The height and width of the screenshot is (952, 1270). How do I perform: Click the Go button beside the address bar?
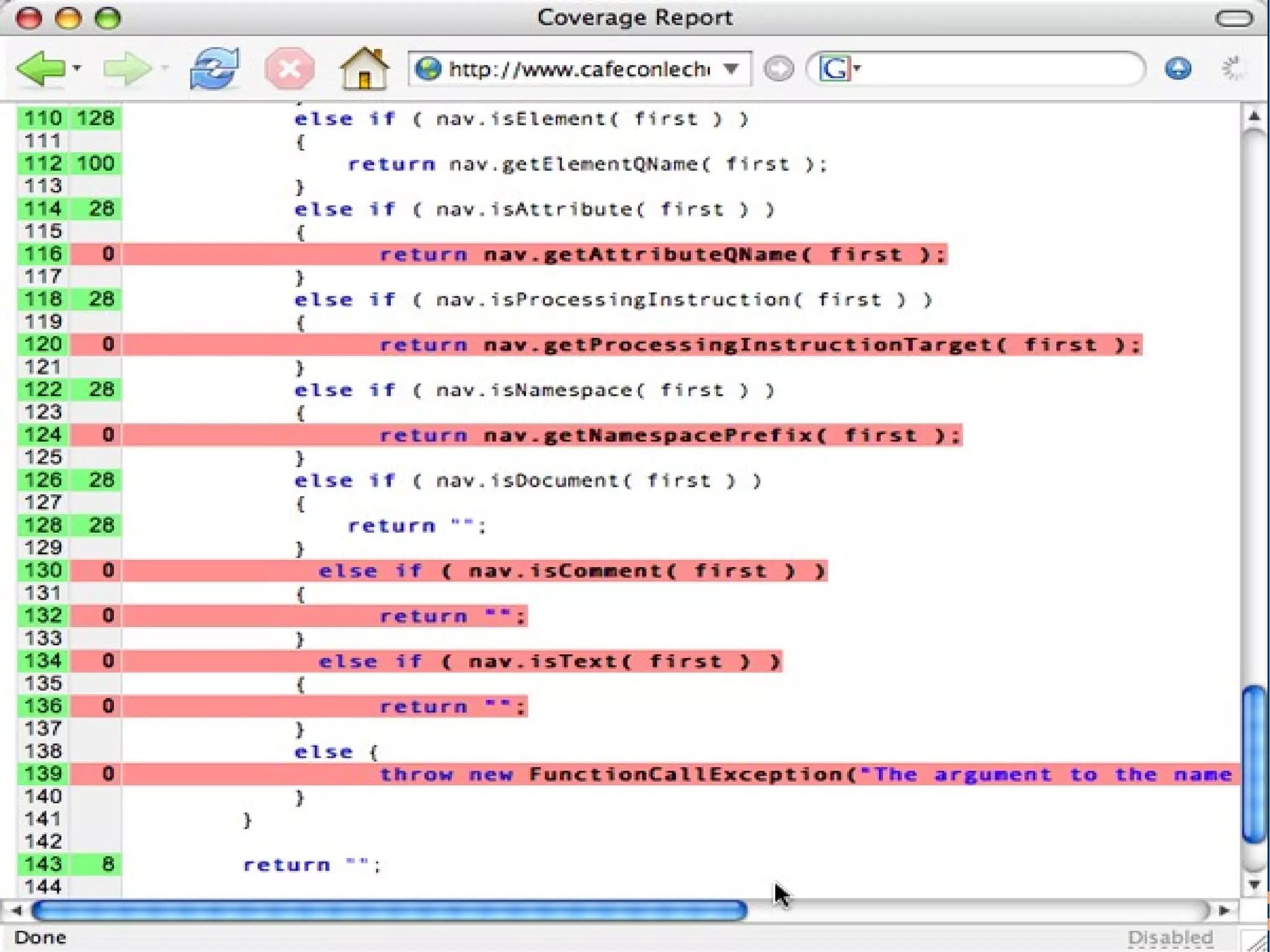pyautogui.click(x=778, y=68)
